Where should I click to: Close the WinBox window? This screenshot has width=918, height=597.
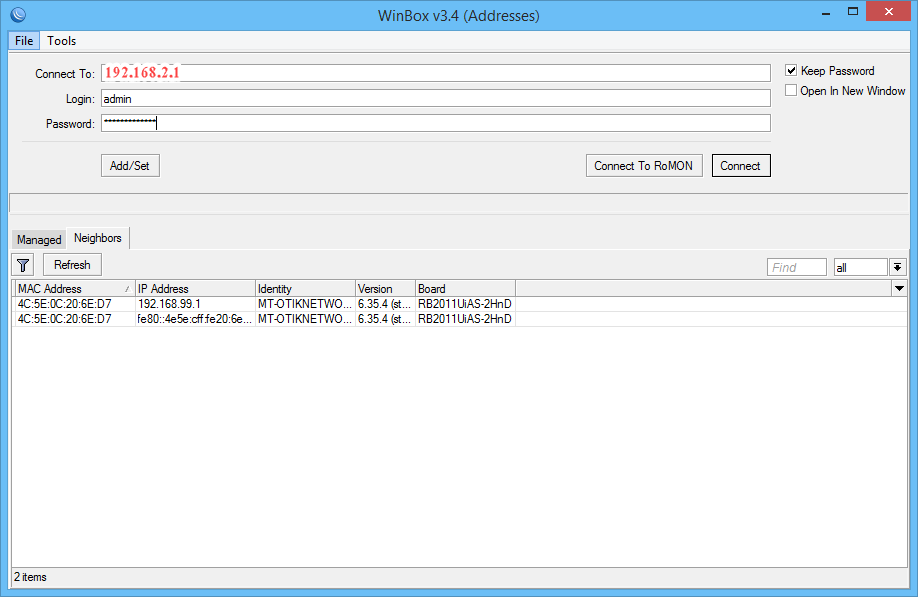pos(889,12)
